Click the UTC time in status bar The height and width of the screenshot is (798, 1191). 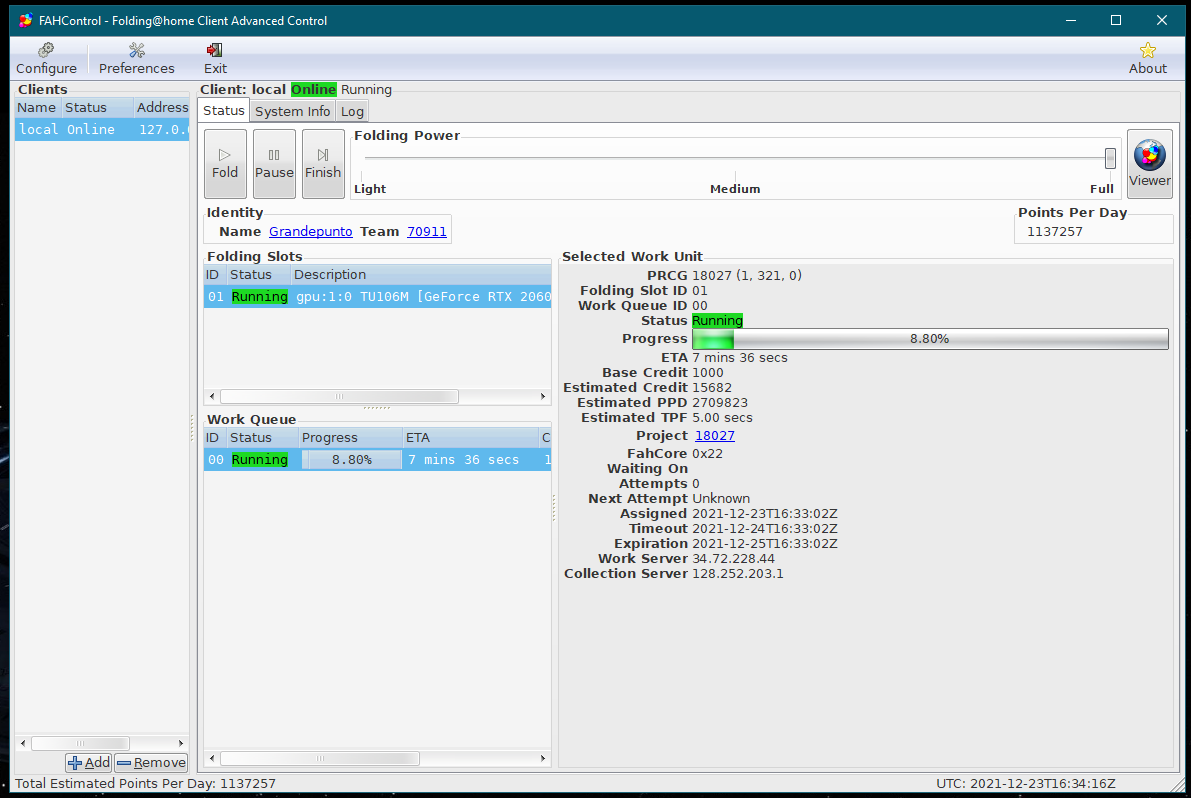pyautogui.click(x=1025, y=784)
